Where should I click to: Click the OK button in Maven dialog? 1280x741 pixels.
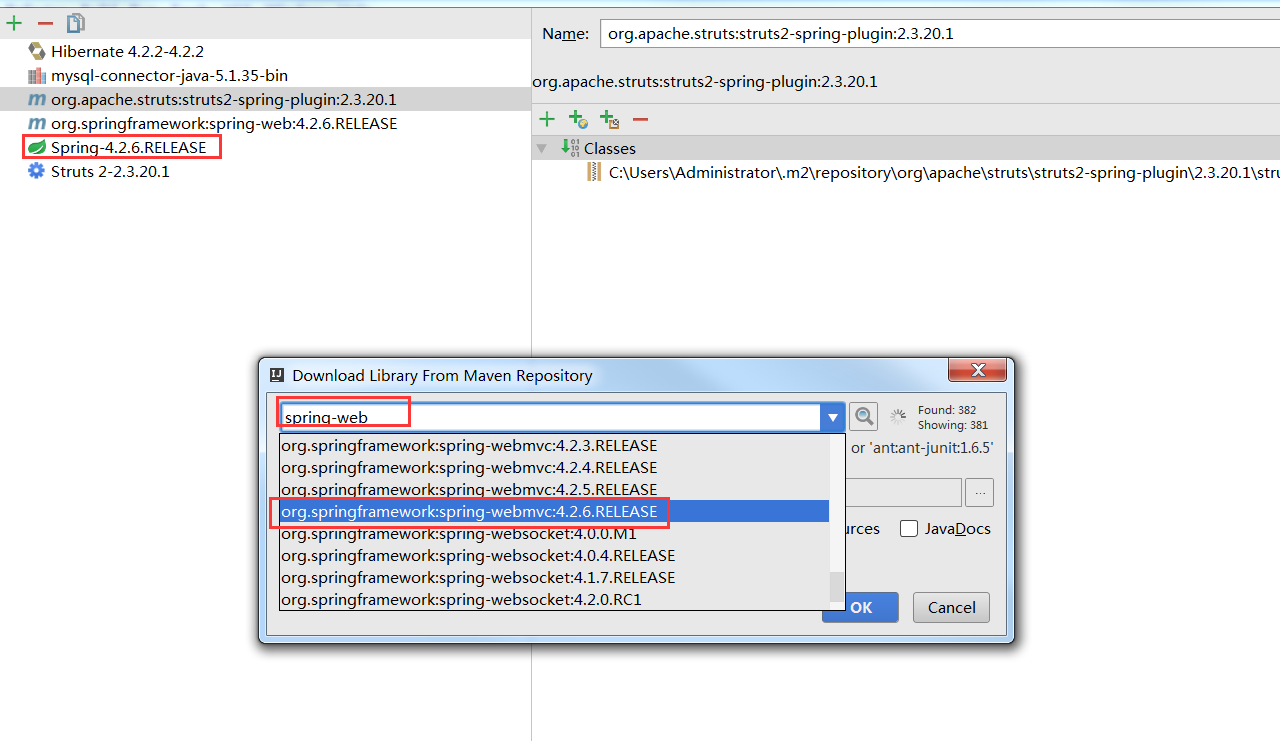click(861, 607)
